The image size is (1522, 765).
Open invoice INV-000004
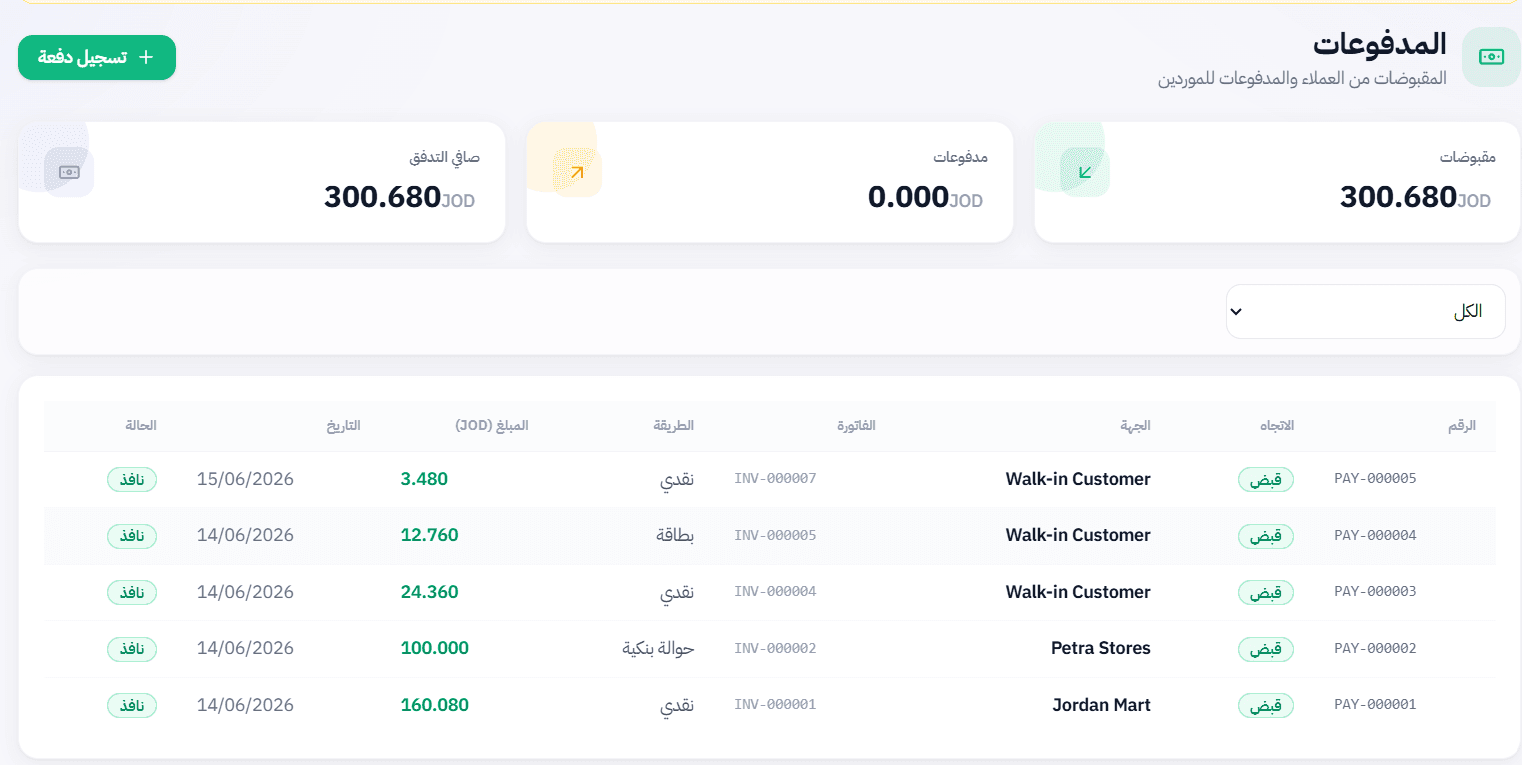775,592
